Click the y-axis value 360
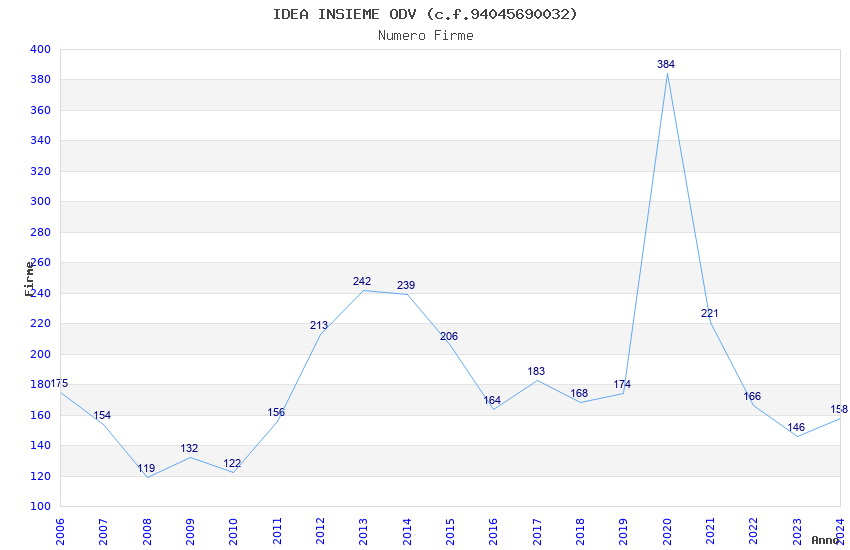The image size is (850, 550). 40,110
